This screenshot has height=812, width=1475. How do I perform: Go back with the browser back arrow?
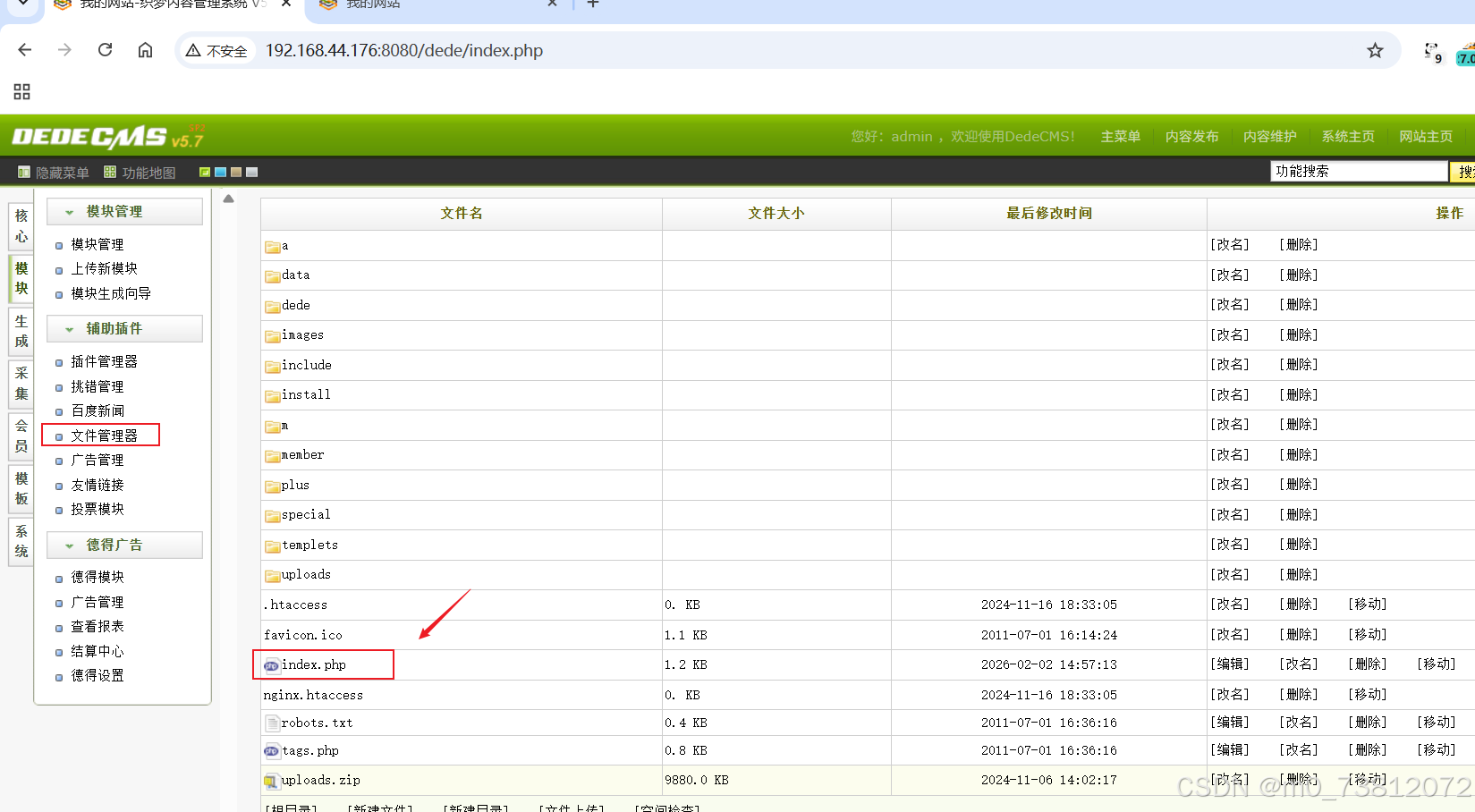pyautogui.click(x=24, y=50)
